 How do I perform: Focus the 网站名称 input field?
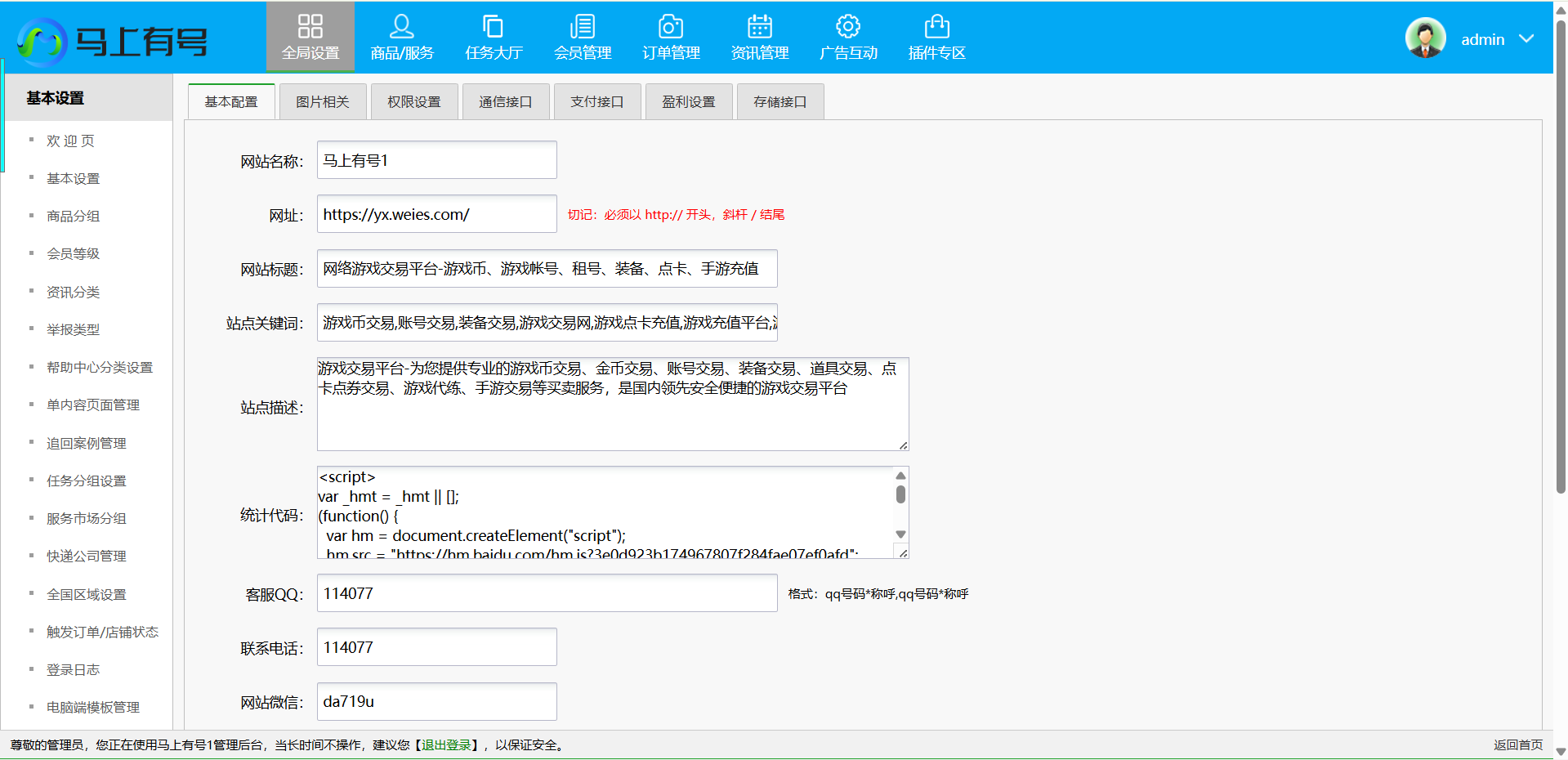[x=436, y=160]
